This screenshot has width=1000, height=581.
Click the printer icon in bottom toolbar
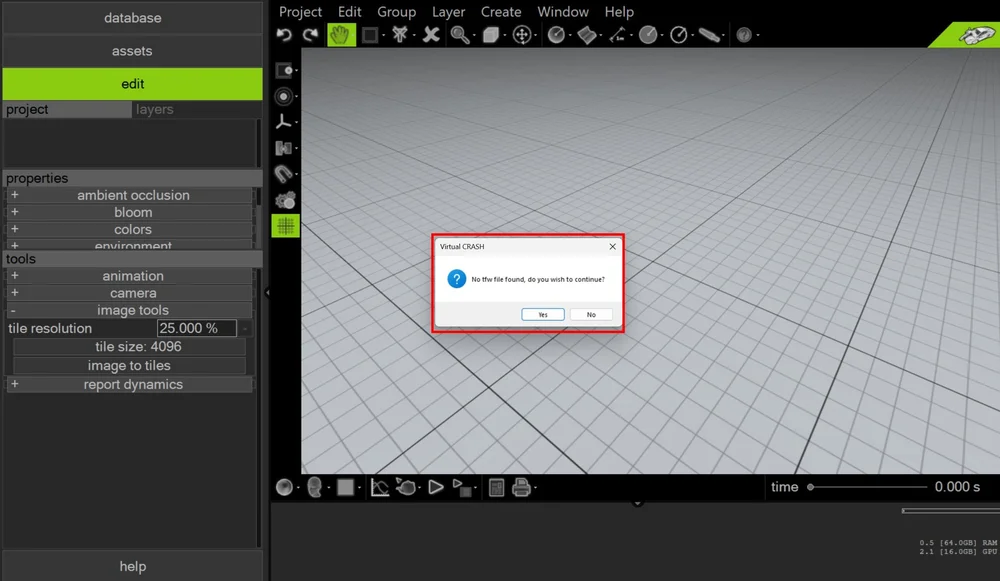coord(521,487)
